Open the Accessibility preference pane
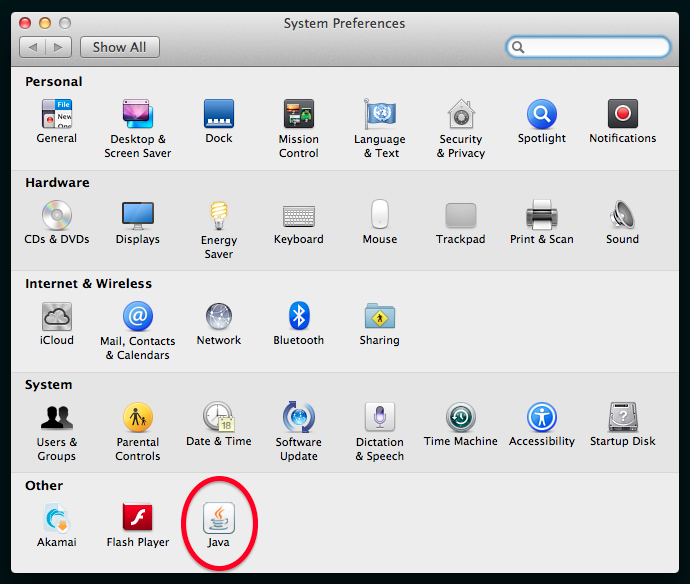Screen dimensions: 690x584 point(542,417)
